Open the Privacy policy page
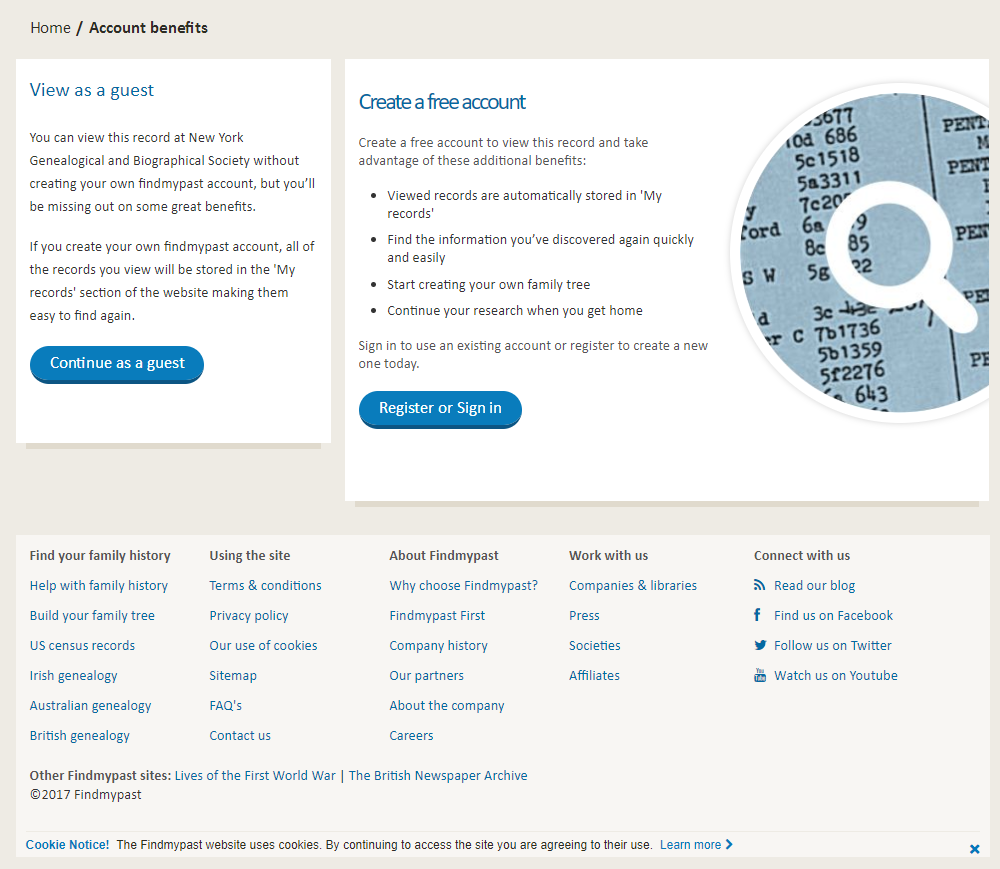The width and height of the screenshot is (1000, 869). point(248,616)
